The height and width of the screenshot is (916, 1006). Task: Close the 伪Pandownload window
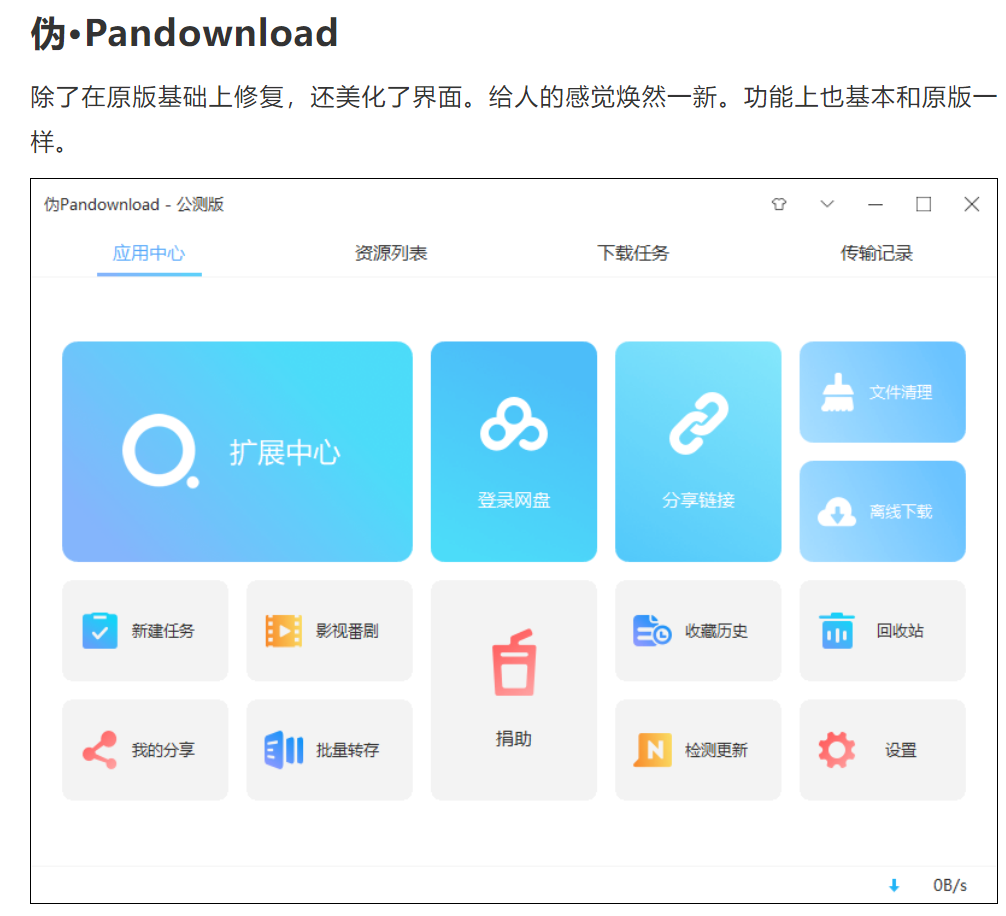971,204
